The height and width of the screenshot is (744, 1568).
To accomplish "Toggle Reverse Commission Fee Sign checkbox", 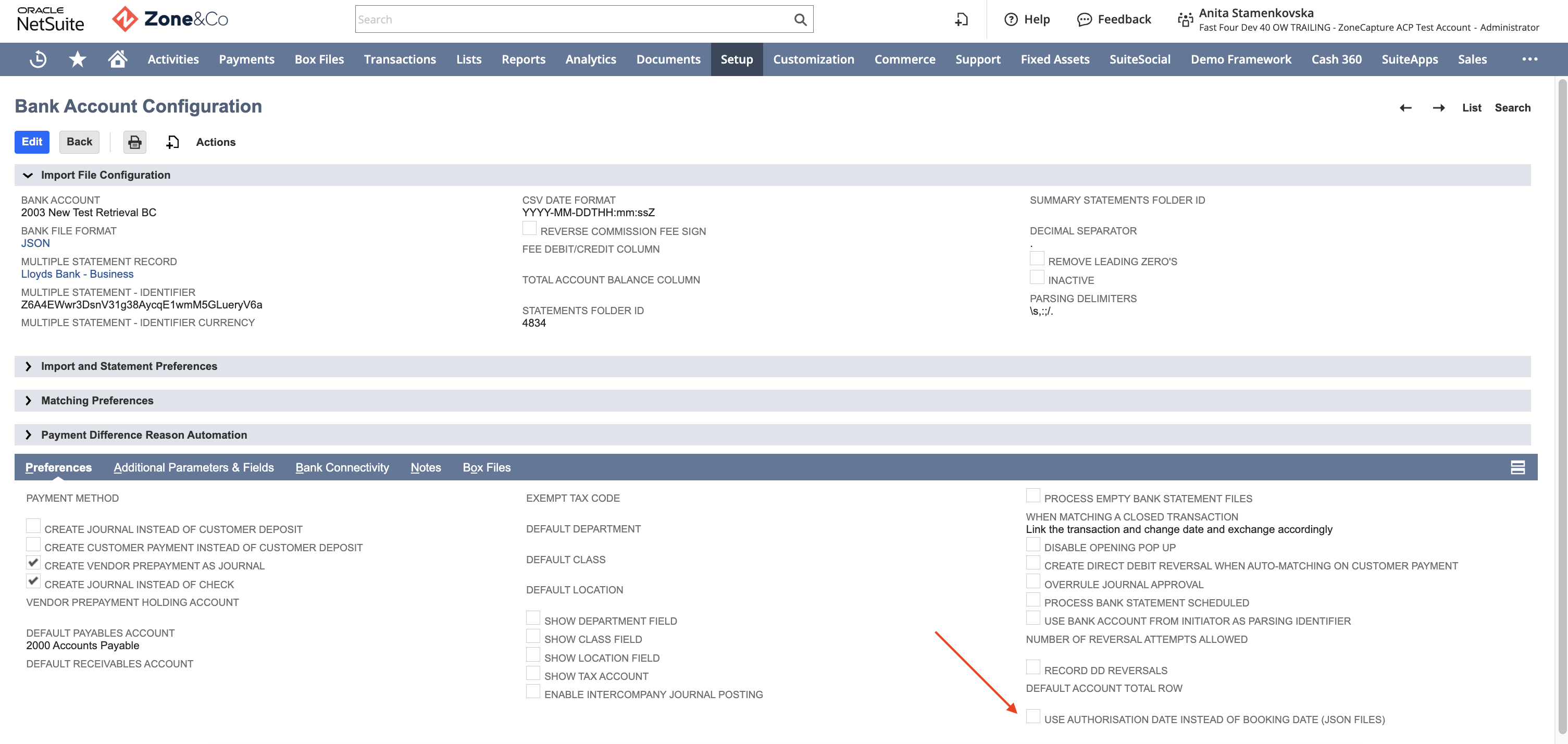I will pyautogui.click(x=530, y=228).
